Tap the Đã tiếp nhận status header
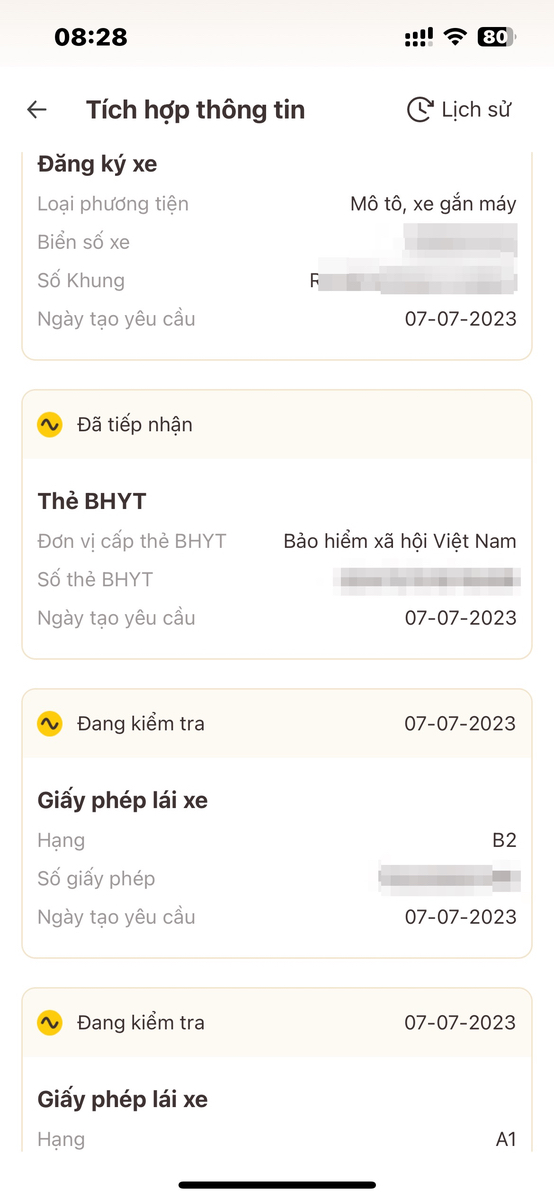 point(277,425)
